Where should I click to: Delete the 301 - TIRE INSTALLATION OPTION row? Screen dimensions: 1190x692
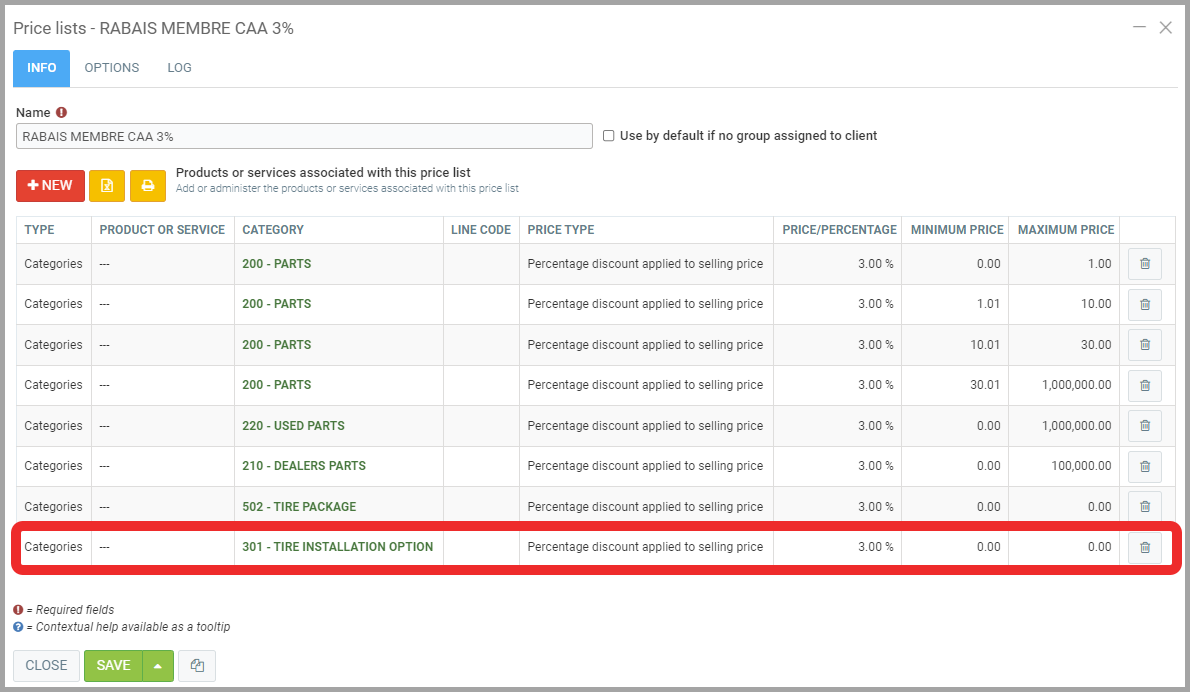tap(1145, 547)
